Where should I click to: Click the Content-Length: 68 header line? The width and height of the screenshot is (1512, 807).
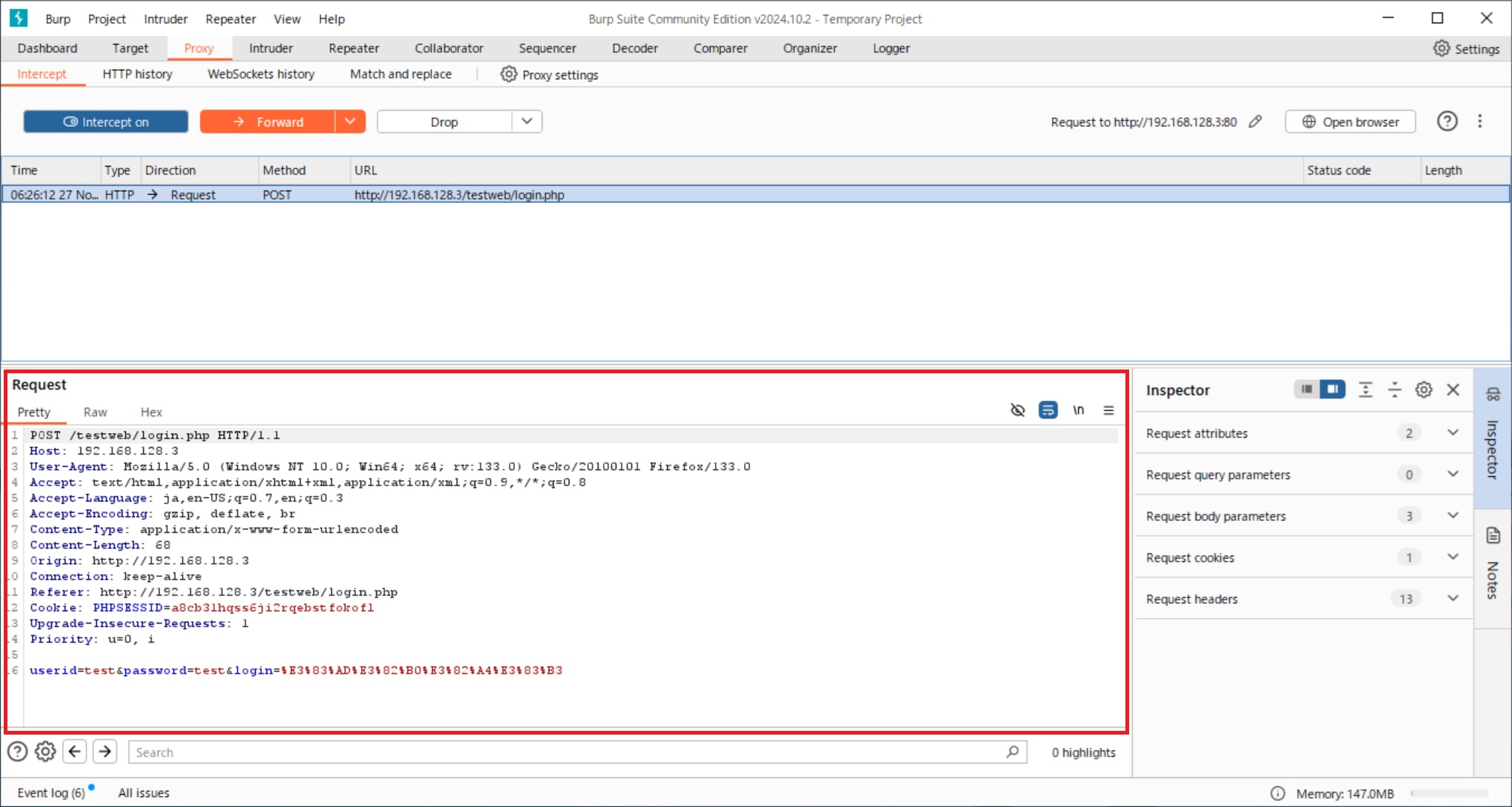click(100, 545)
